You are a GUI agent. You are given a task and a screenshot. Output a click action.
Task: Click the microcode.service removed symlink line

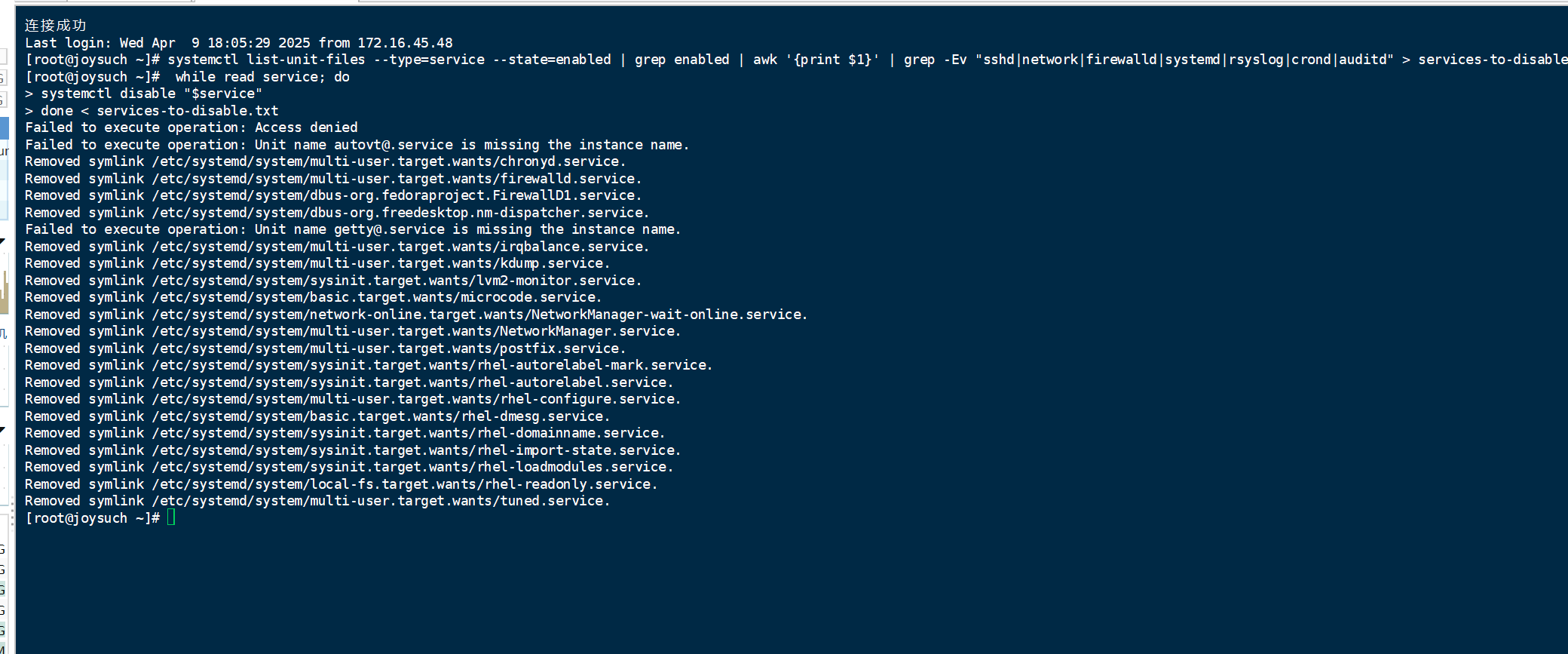pos(314,297)
